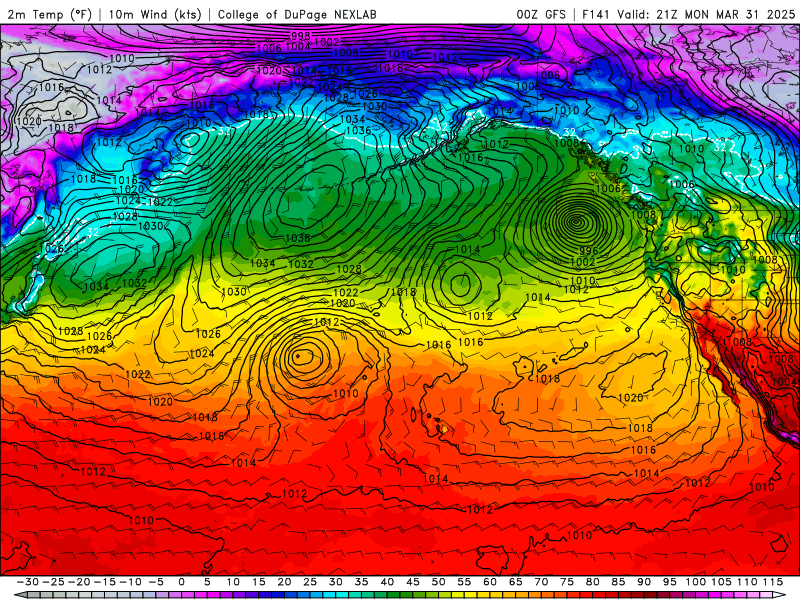Click the 40 value on the color scale

387,582
